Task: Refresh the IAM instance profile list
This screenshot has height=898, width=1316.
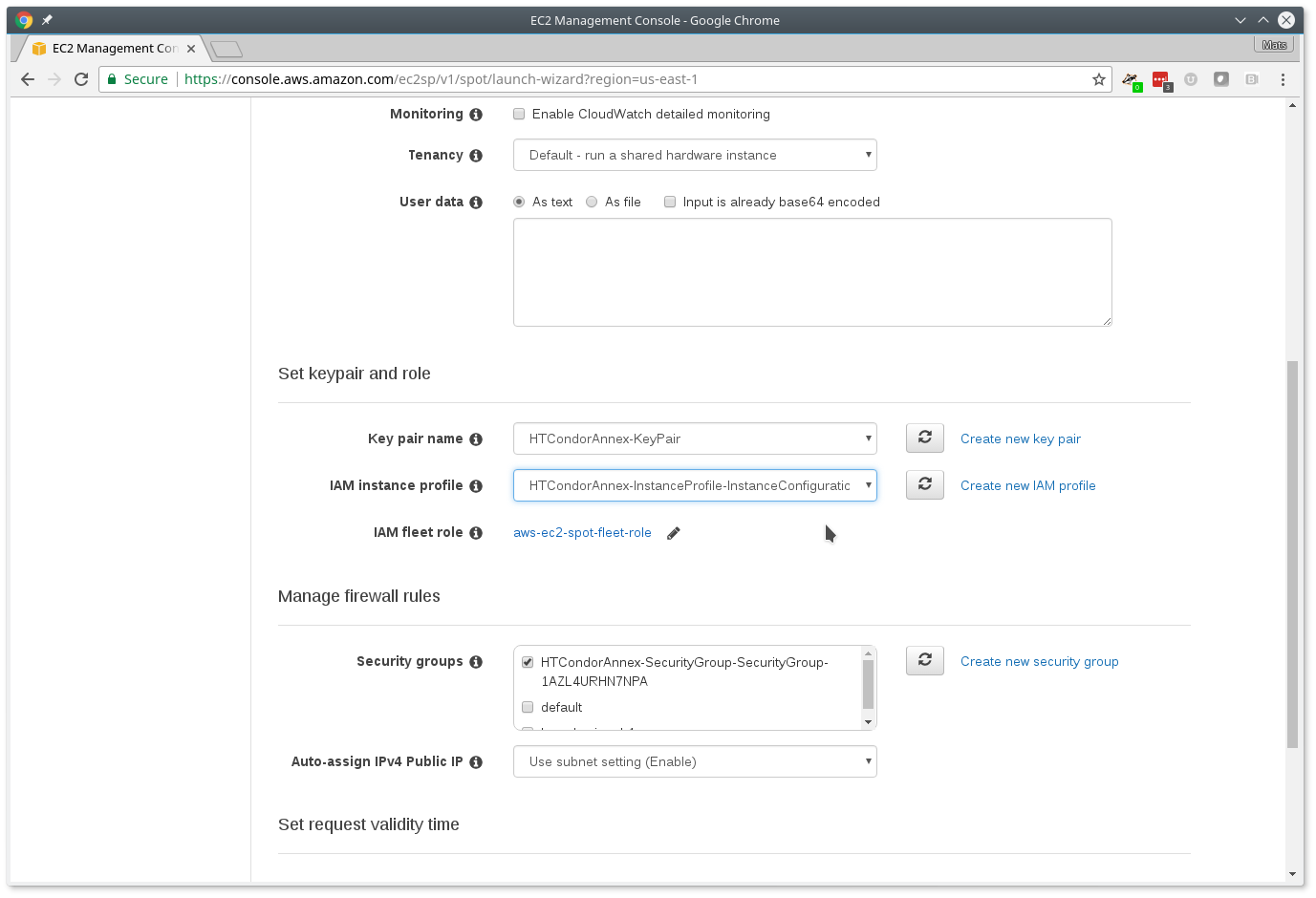Action: pos(925,485)
